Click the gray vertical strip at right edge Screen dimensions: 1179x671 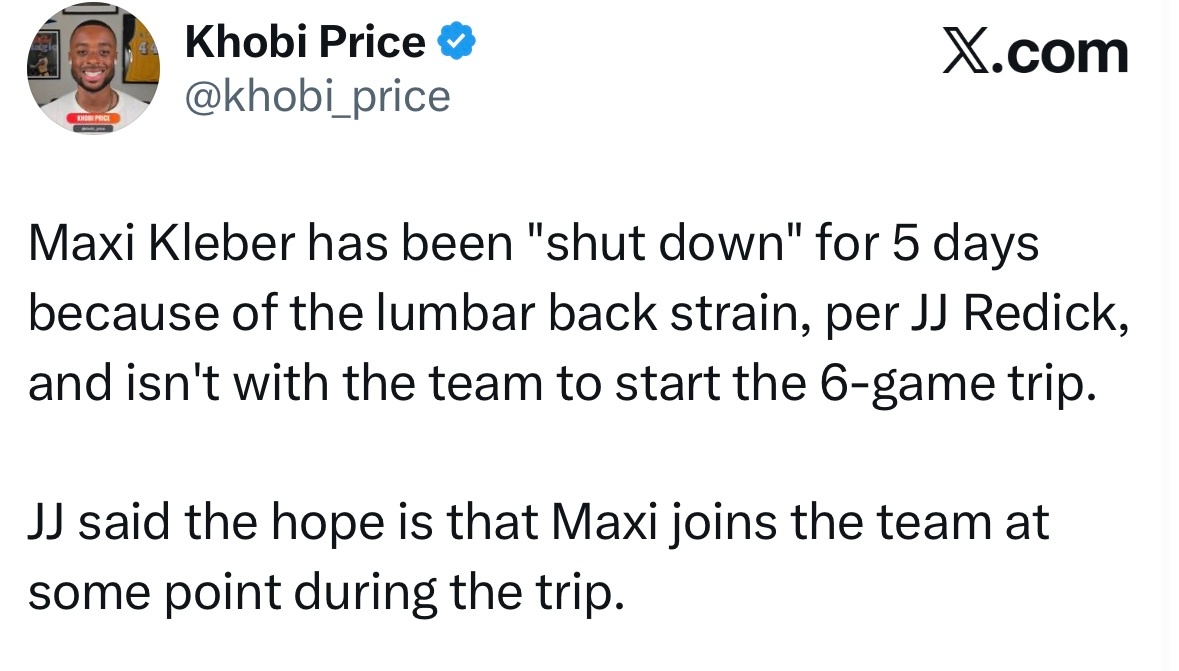point(1173,335)
